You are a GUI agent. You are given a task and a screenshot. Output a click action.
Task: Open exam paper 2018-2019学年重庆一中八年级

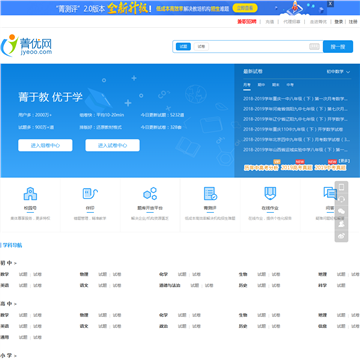295,99
